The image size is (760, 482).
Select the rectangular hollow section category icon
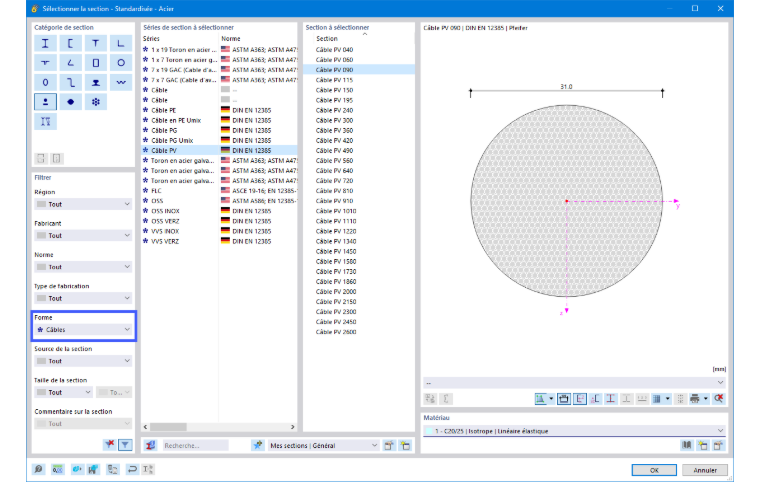(x=95, y=63)
